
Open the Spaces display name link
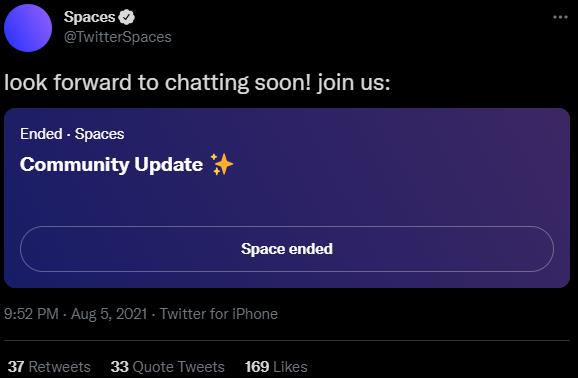pos(89,17)
